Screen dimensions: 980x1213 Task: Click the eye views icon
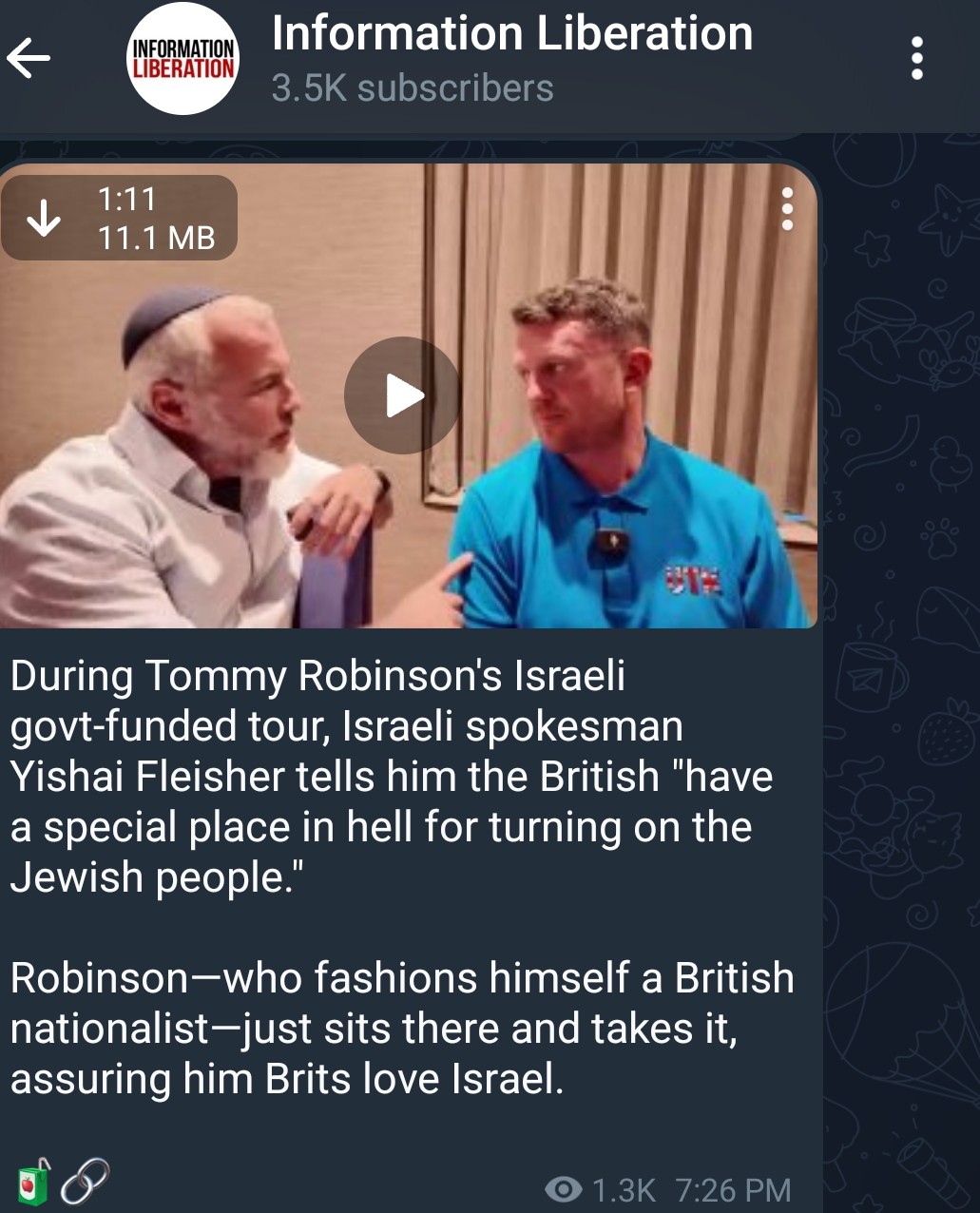(564, 1189)
